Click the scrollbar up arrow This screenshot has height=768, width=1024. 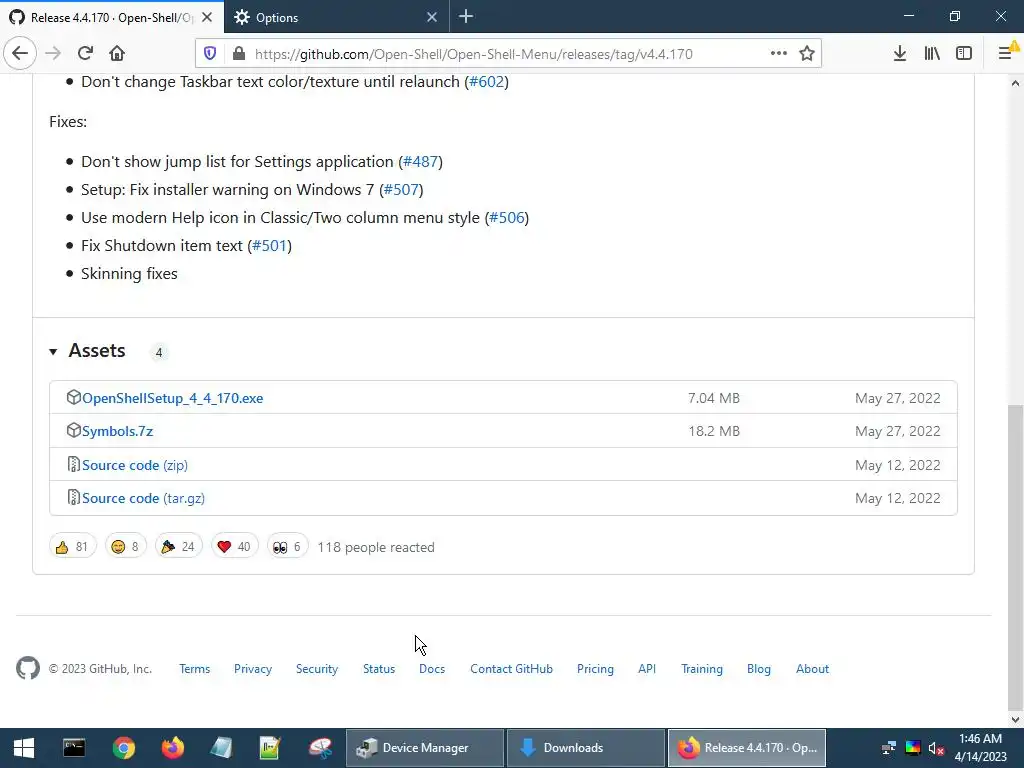tap(1016, 83)
